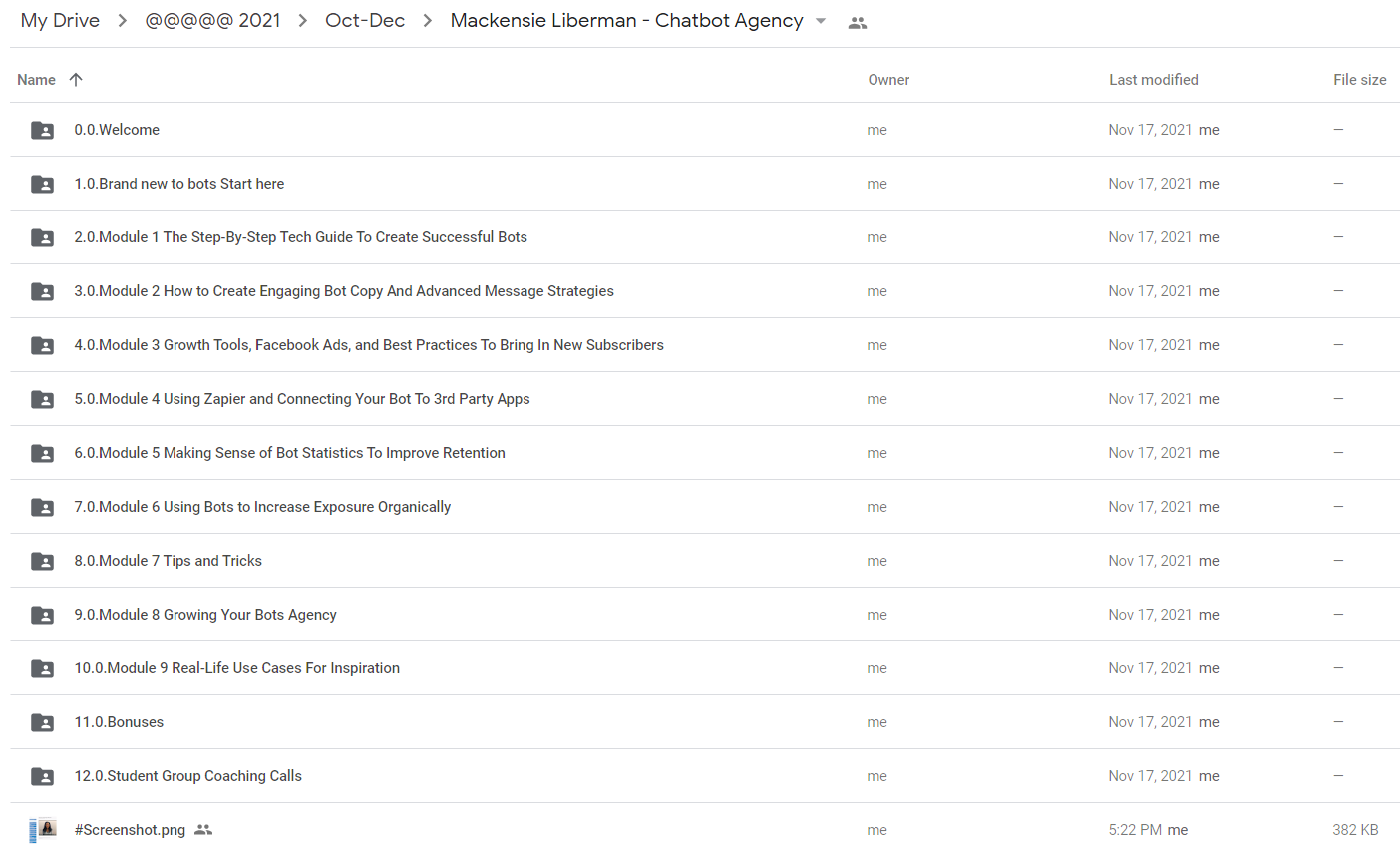Click folder icon beside 8.0.Module 7
This screenshot has height=853, width=1400.
coord(42,561)
